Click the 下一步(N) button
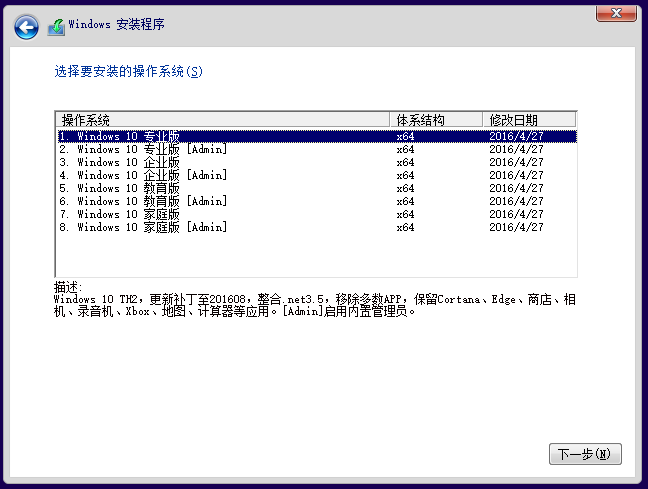This screenshot has width=648, height=489. pyautogui.click(x=585, y=454)
